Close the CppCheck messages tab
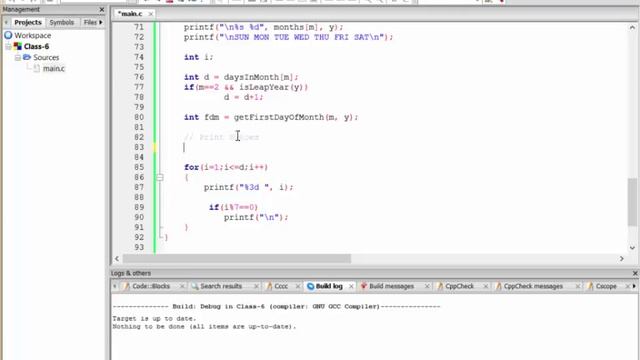640x360 pixels. 578,287
